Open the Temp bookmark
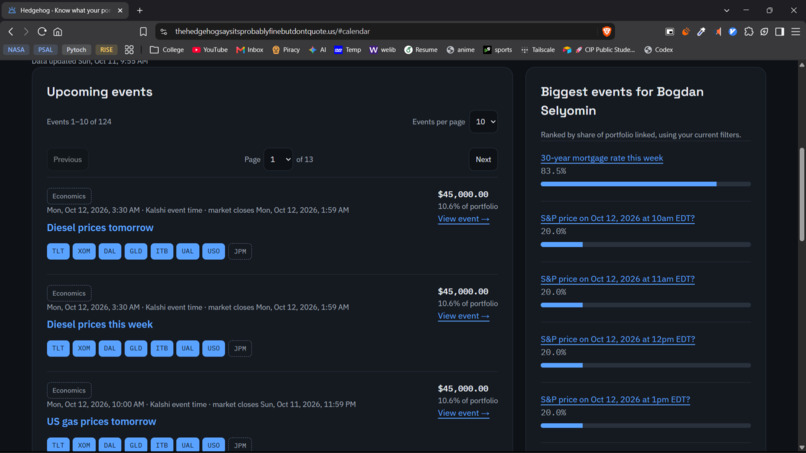This screenshot has height=453, width=806. [x=347, y=50]
